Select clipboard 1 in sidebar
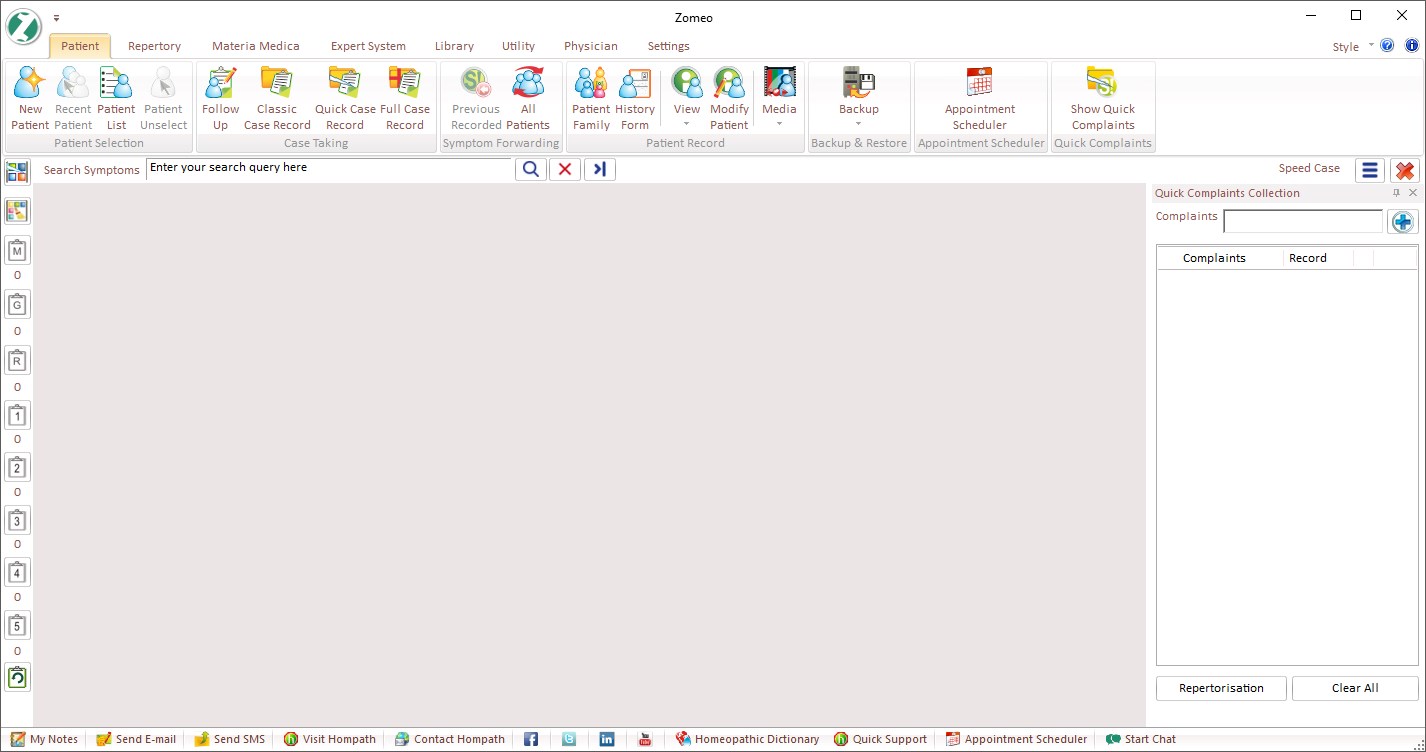Viewport: 1426px width, 752px height. pyautogui.click(x=17, y=414)
